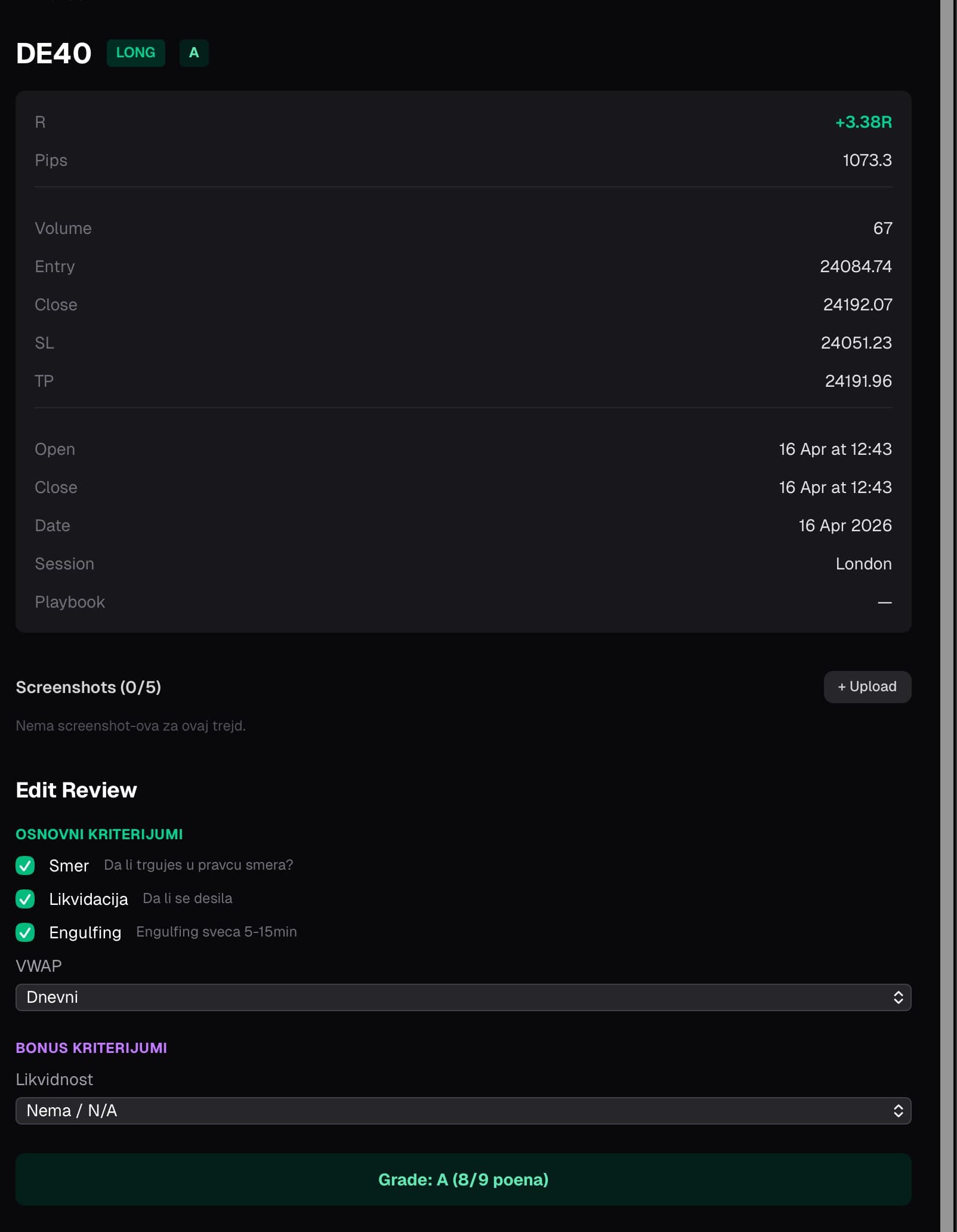Click the Engulfing criterion label

tap(85, 932)
